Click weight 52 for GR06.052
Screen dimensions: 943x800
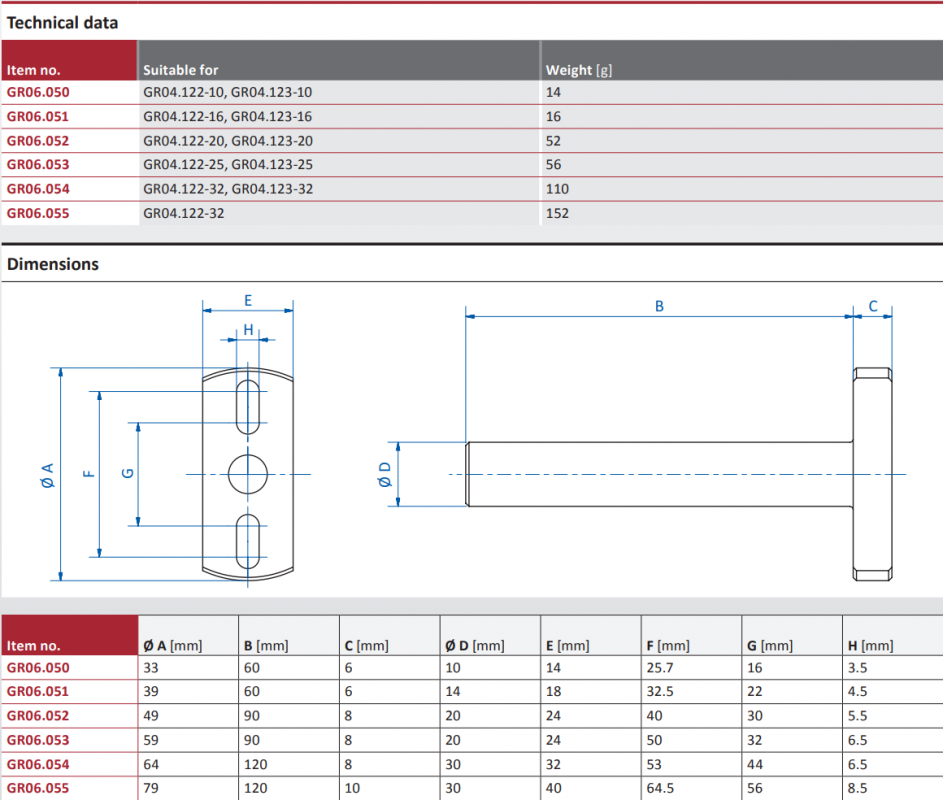click(x=553, y=141)
